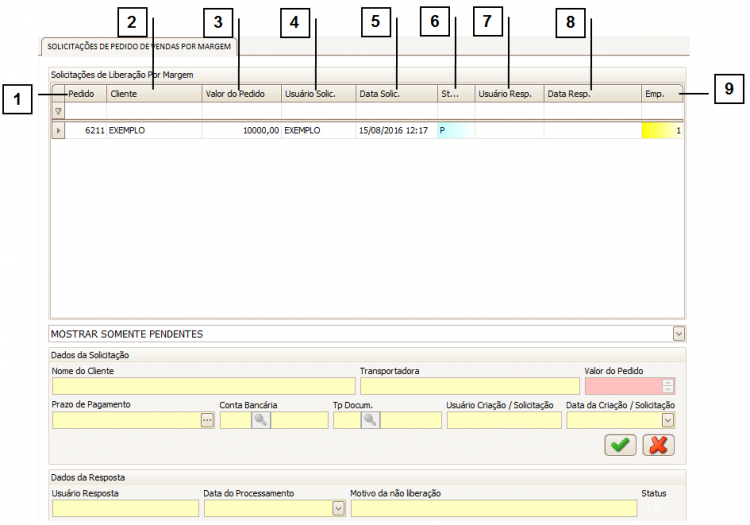Viewport: 750px width, 525px height.
Task: Open the Data do Processamento dropdown
Action: pyautogui.click(x=338, y=508)
